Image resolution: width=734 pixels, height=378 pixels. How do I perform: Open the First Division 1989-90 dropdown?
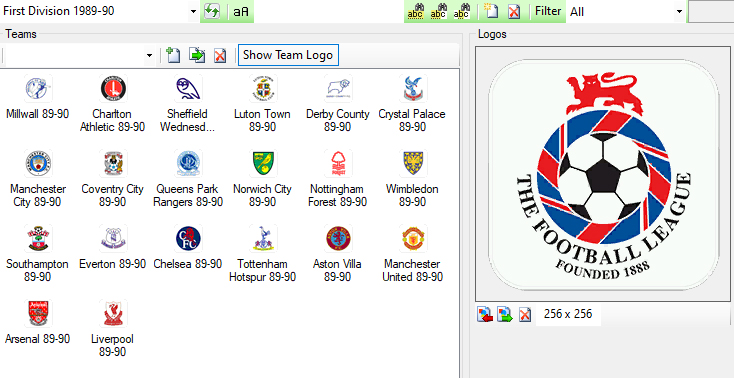coord(194,12)
